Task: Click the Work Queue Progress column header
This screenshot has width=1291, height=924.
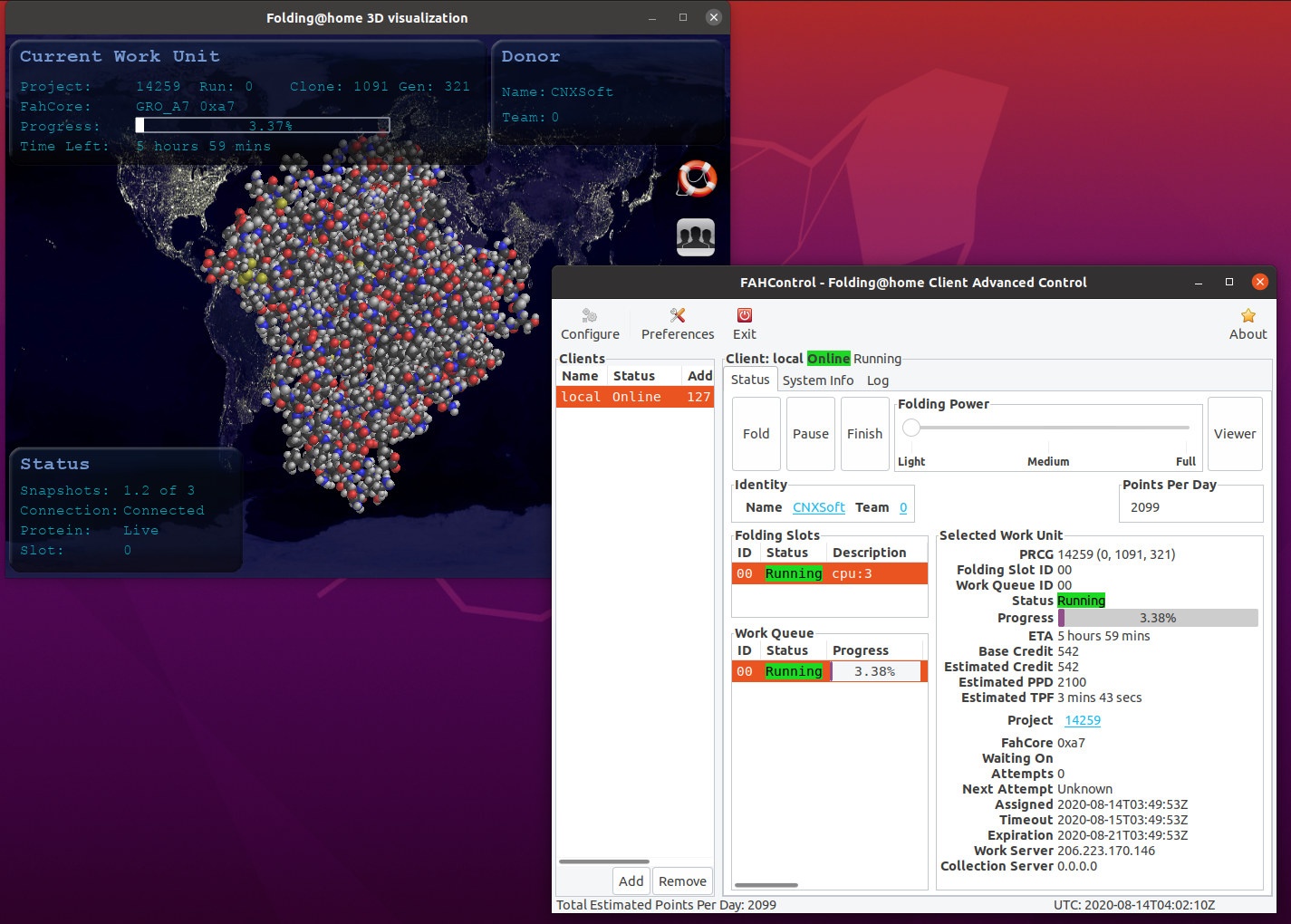Action: (x=875, y=650)
